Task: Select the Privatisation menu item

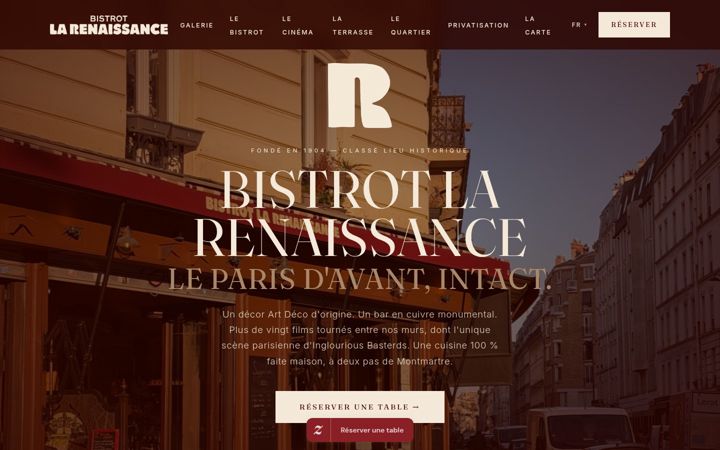Action: coord(478,25)
